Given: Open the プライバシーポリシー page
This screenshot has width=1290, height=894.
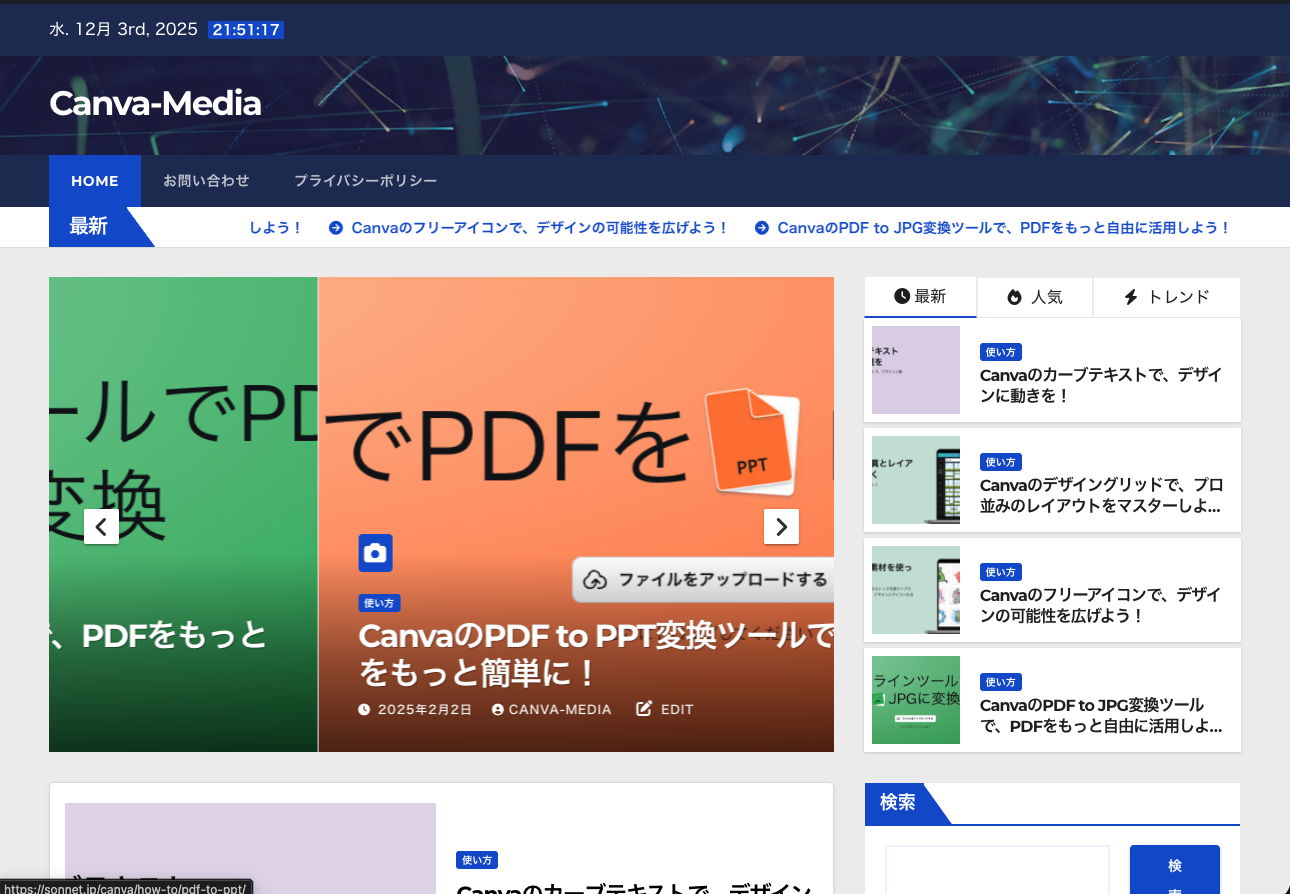Looking at the screenshot, I should [x=365, y=181].
